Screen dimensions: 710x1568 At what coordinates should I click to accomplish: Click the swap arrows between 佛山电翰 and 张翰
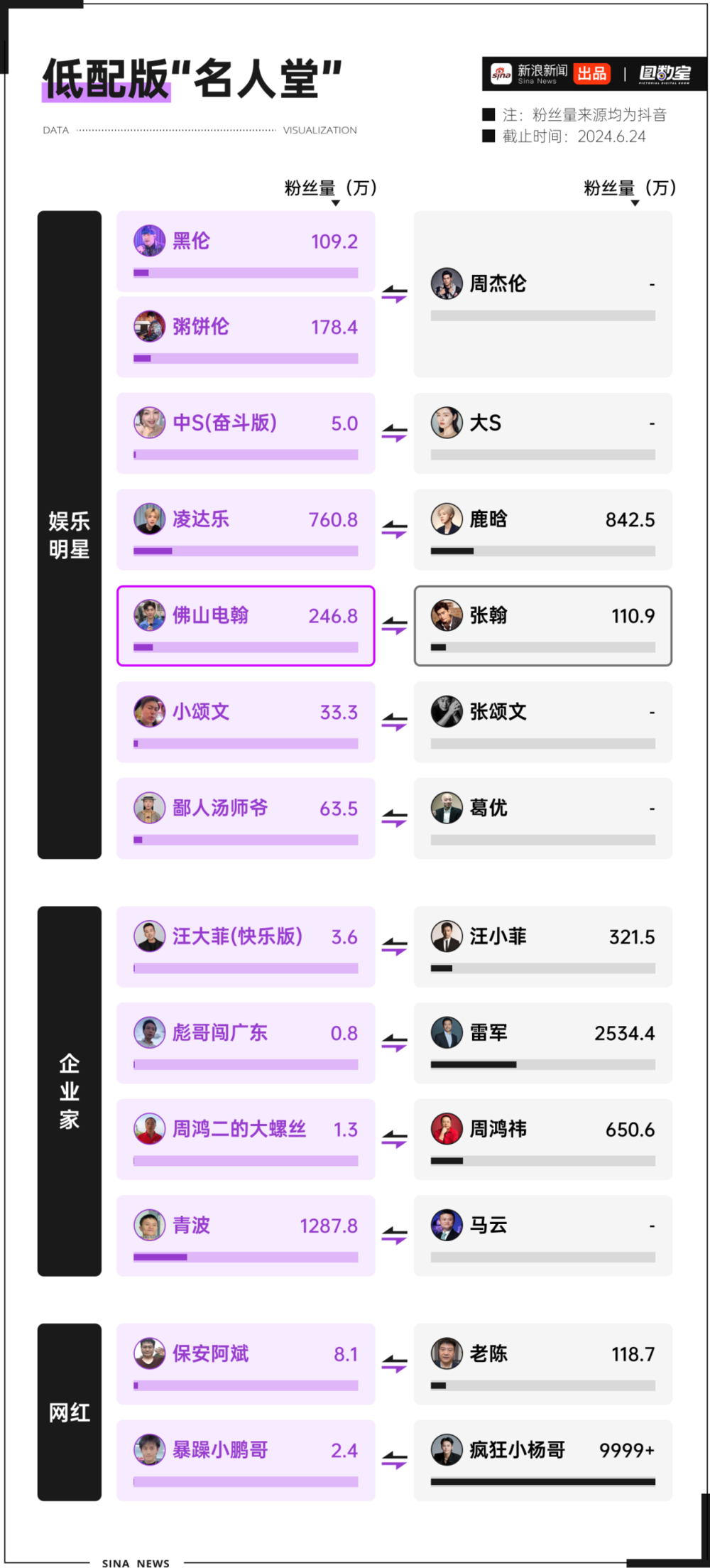pos(394,626)
